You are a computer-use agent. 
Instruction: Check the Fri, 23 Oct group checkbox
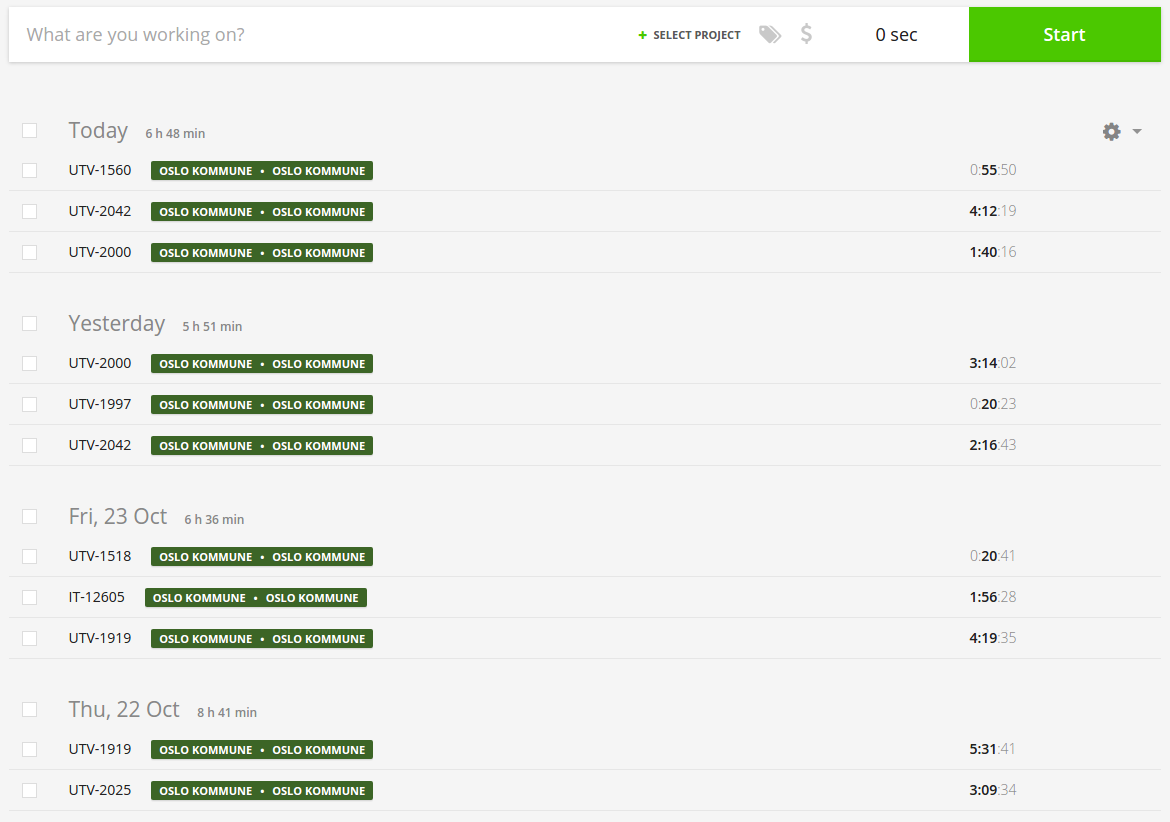pyautogui.click(x=30, y=517)
